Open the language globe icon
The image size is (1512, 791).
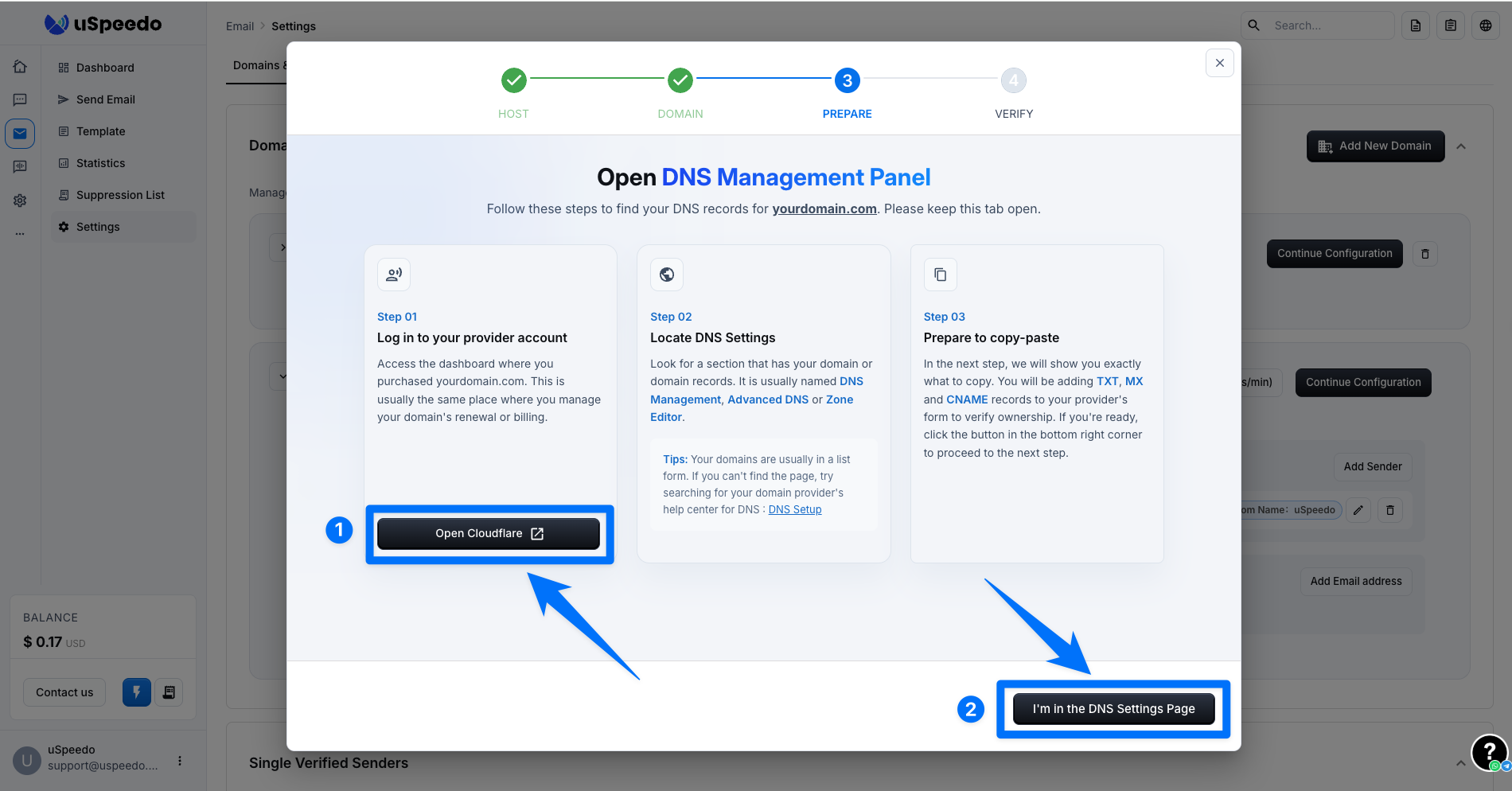click(1486, 25)
